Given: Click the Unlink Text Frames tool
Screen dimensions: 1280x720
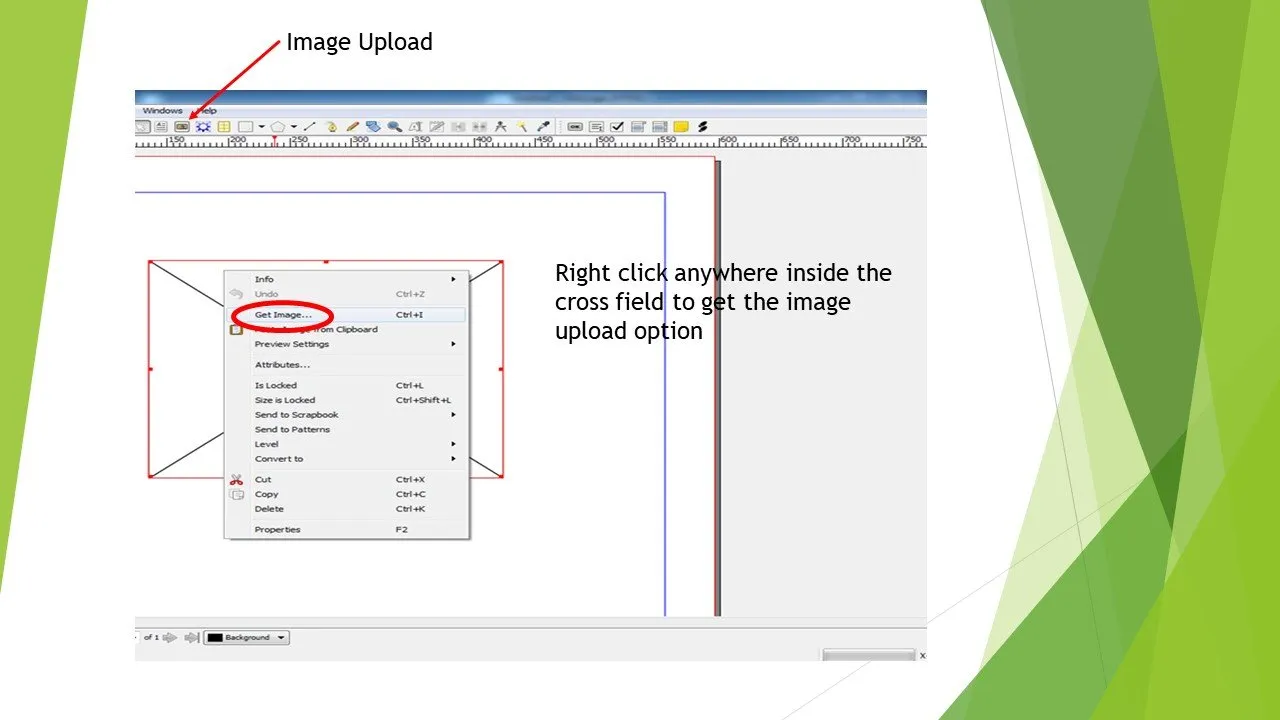Looking at the screenshot, I should tap(480, 127).
